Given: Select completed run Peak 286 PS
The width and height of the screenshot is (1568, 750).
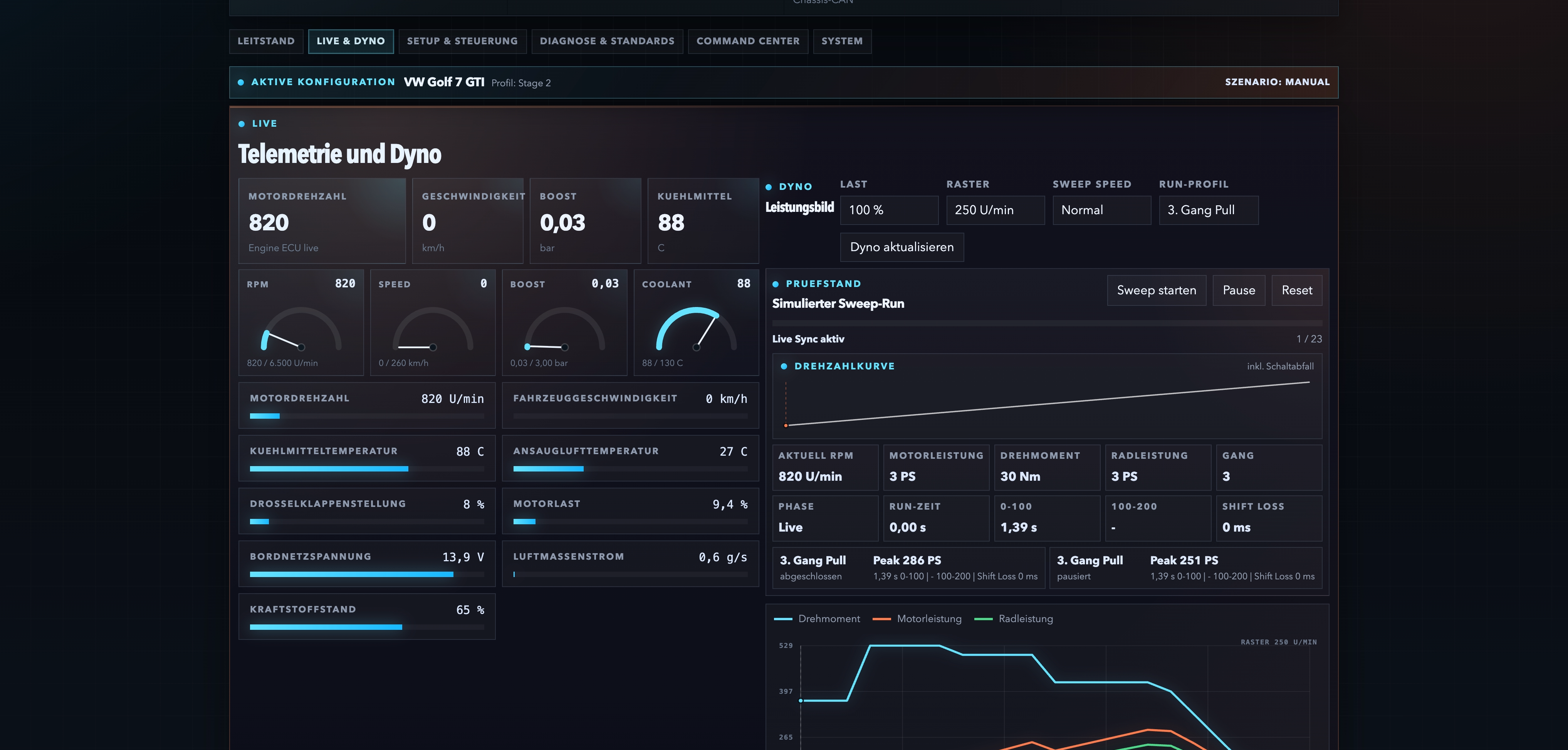Looking at the screenshot, I should [x=909, y=568].
